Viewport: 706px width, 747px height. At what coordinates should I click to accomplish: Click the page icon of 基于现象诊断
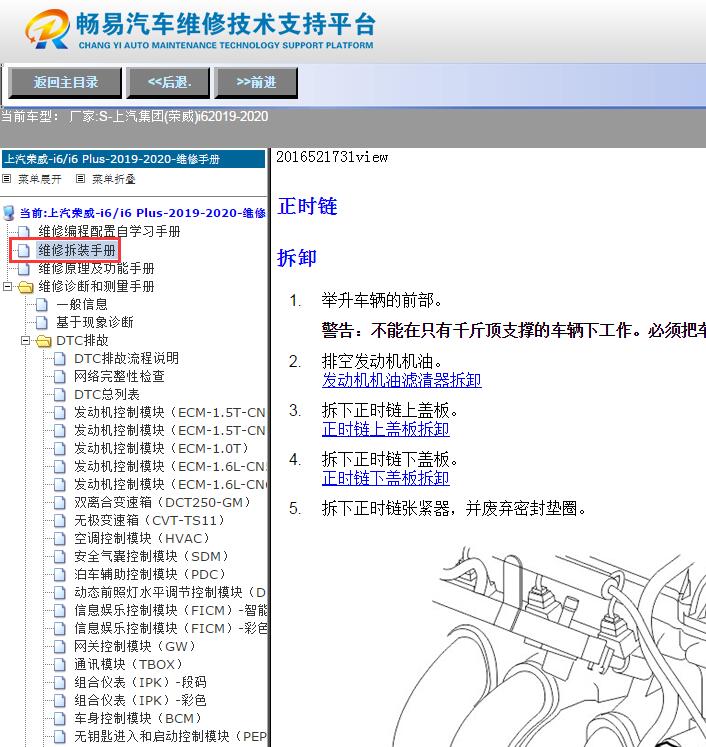click(x=42, y=323)
